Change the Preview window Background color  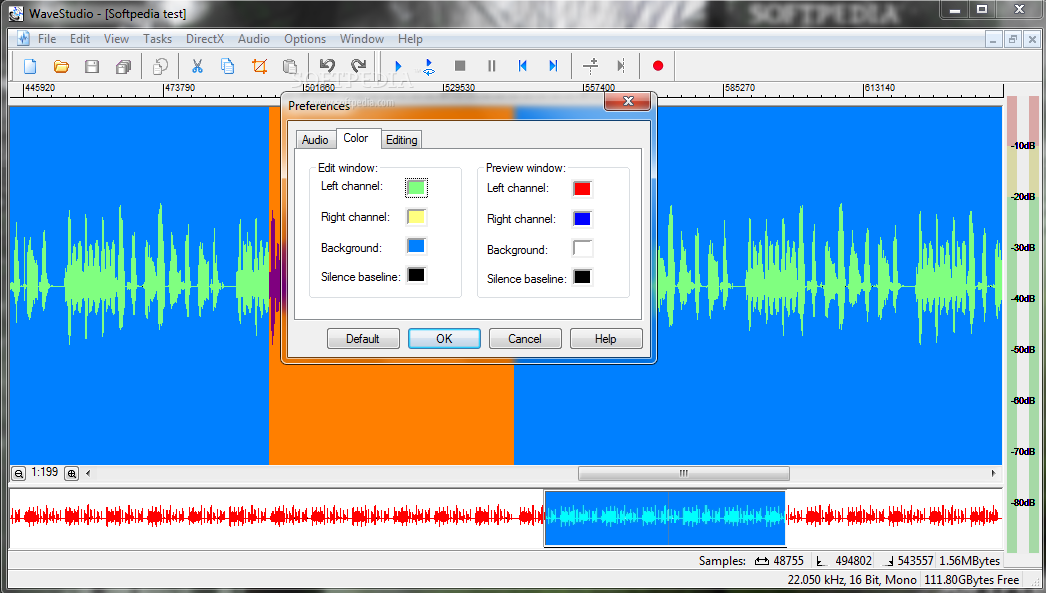coord(582,248)
